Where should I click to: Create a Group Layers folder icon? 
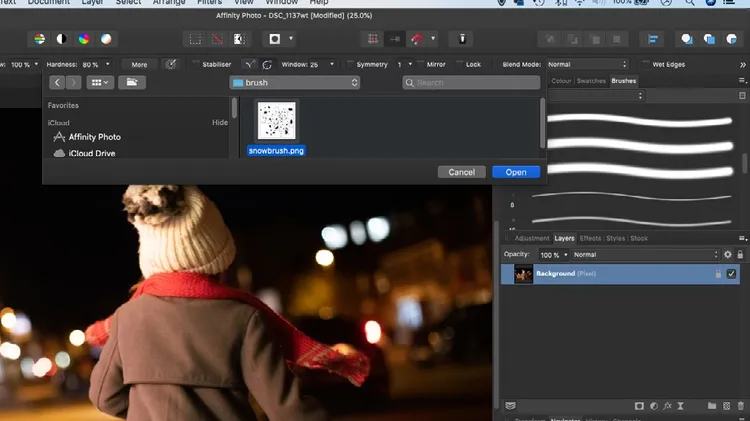[712, 406]
